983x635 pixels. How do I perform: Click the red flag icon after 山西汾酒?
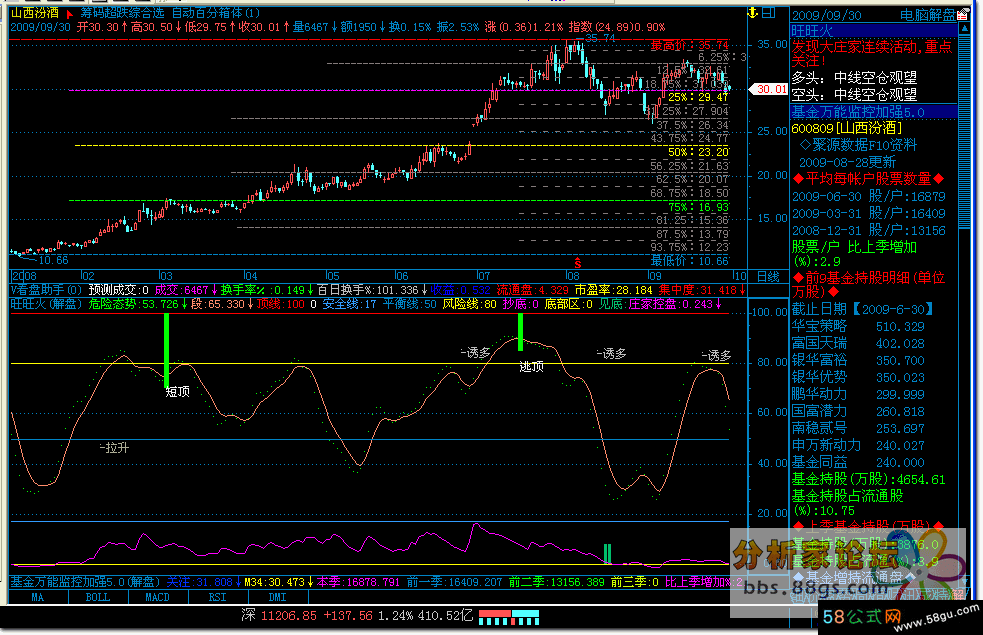pyautogui.click(x=70, y=13)
